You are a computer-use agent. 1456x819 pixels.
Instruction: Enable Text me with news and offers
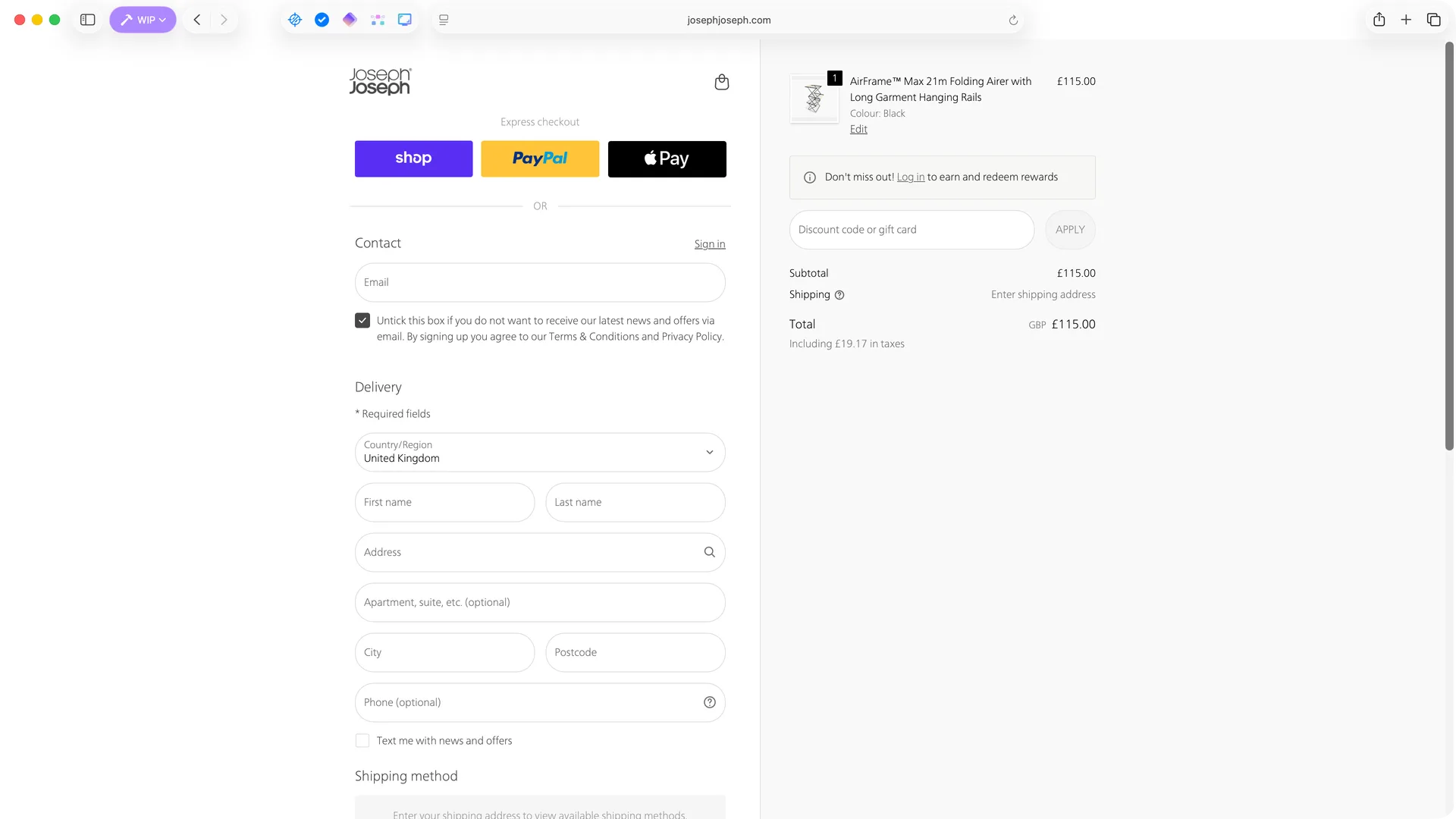[362, 741]
